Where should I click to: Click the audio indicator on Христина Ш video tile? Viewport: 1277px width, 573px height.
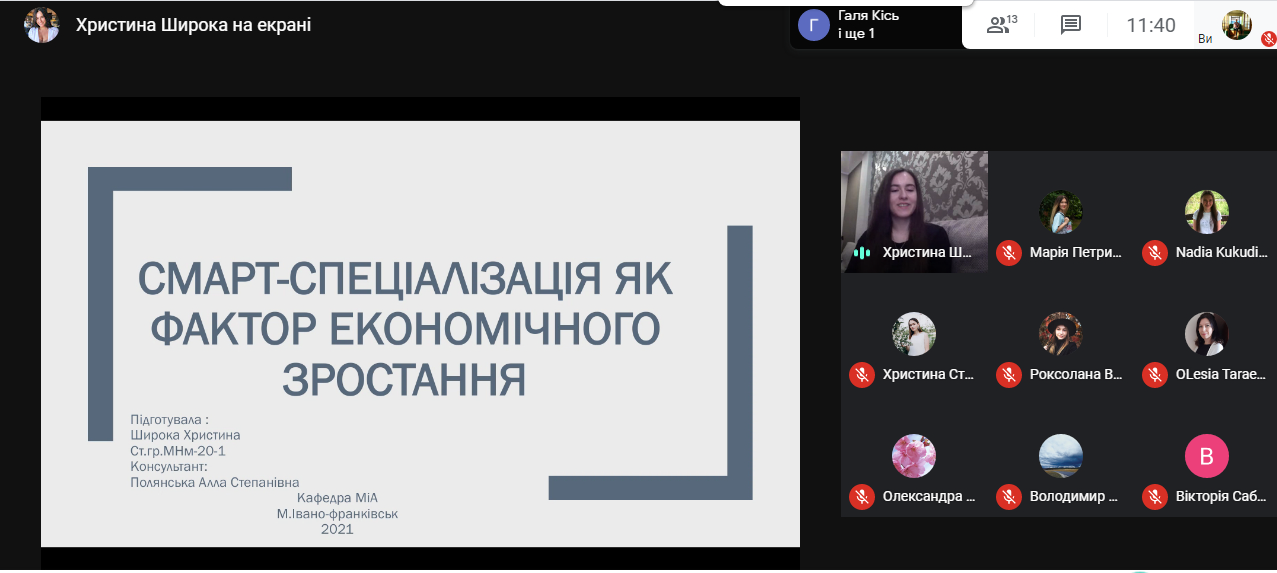point(861,253)
